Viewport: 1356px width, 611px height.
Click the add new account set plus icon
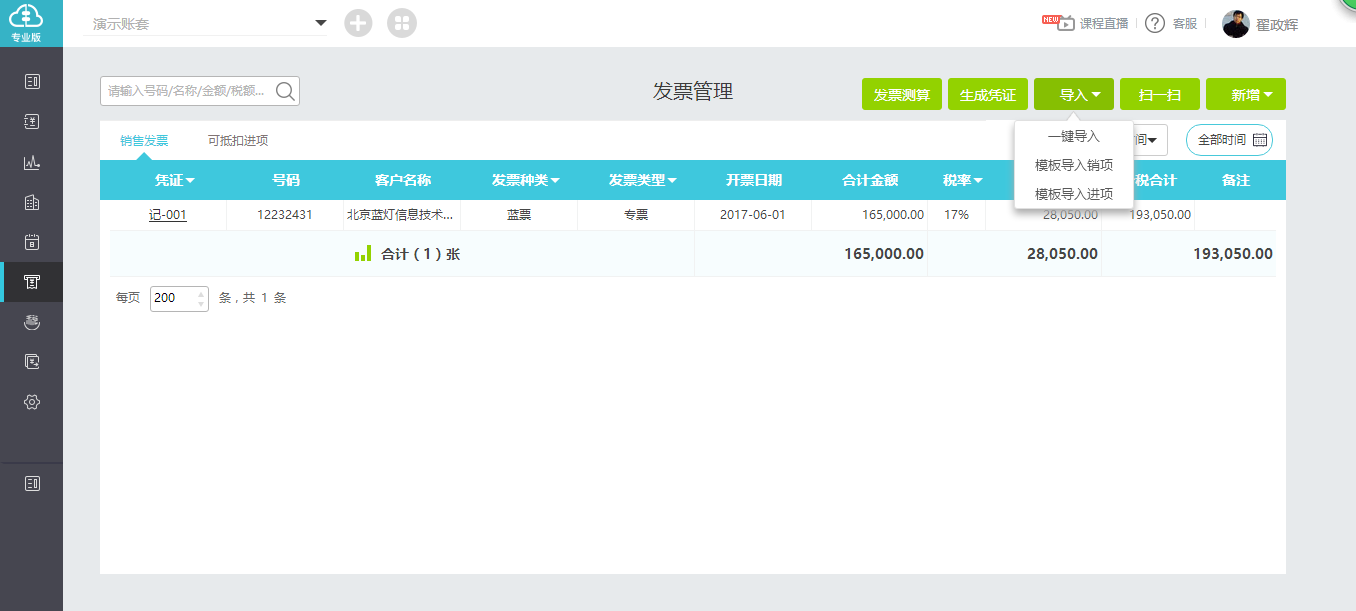click(358, 22)
